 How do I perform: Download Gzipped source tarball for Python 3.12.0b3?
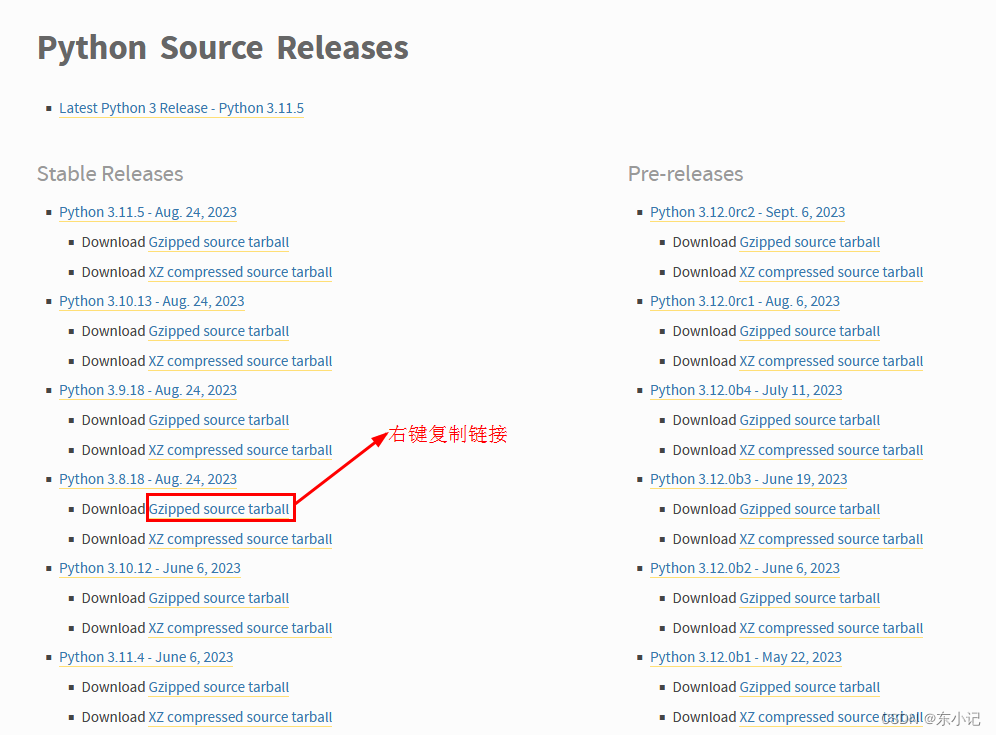pos(810,509)
